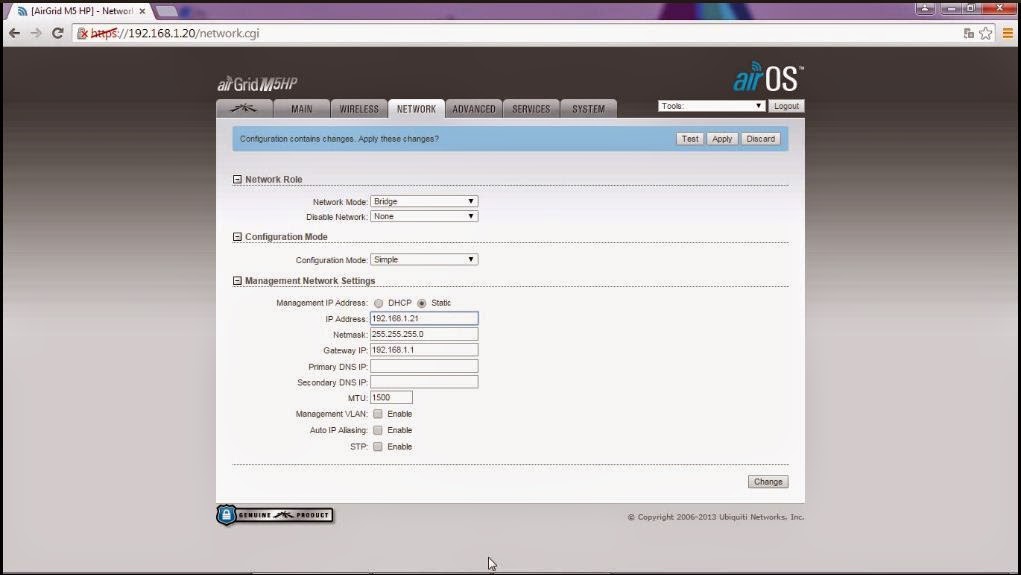Screen dimensions: 1021x575
Task: Click the Change button
Action: [x=768, y=482]
